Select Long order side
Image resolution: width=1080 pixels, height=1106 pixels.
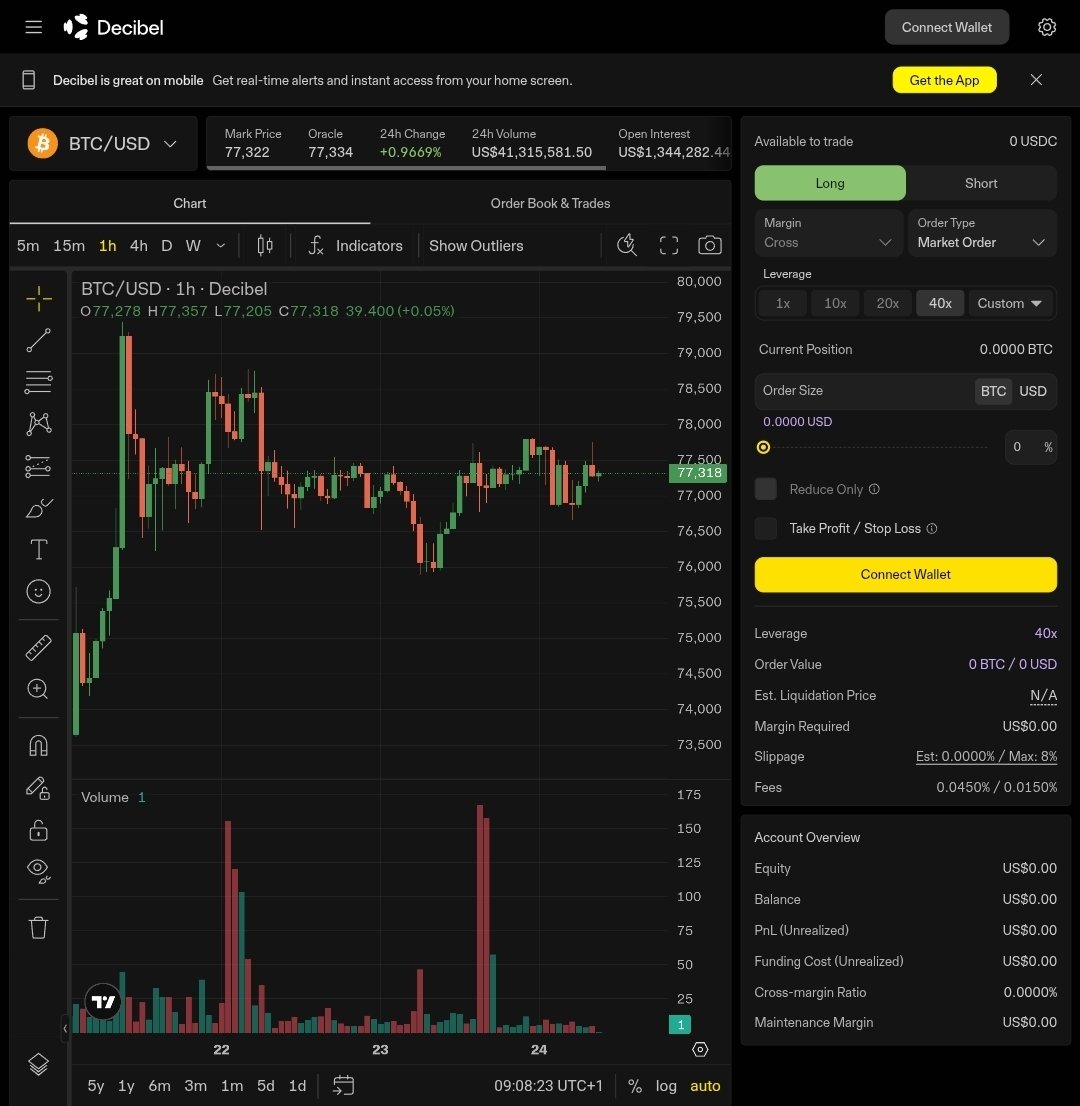coord(830,183)
